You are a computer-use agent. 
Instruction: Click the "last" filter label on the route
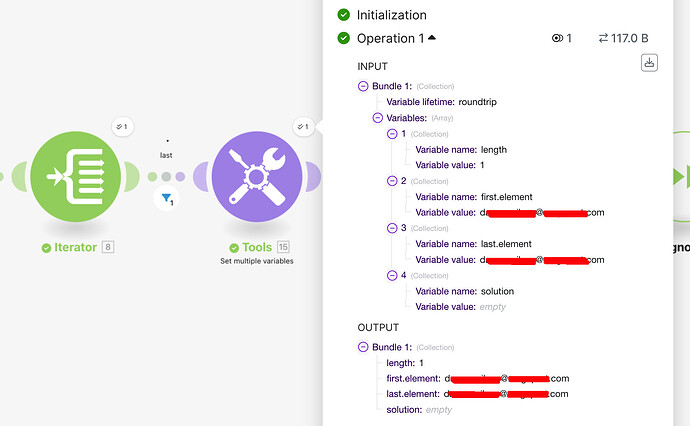coord(167,155)
